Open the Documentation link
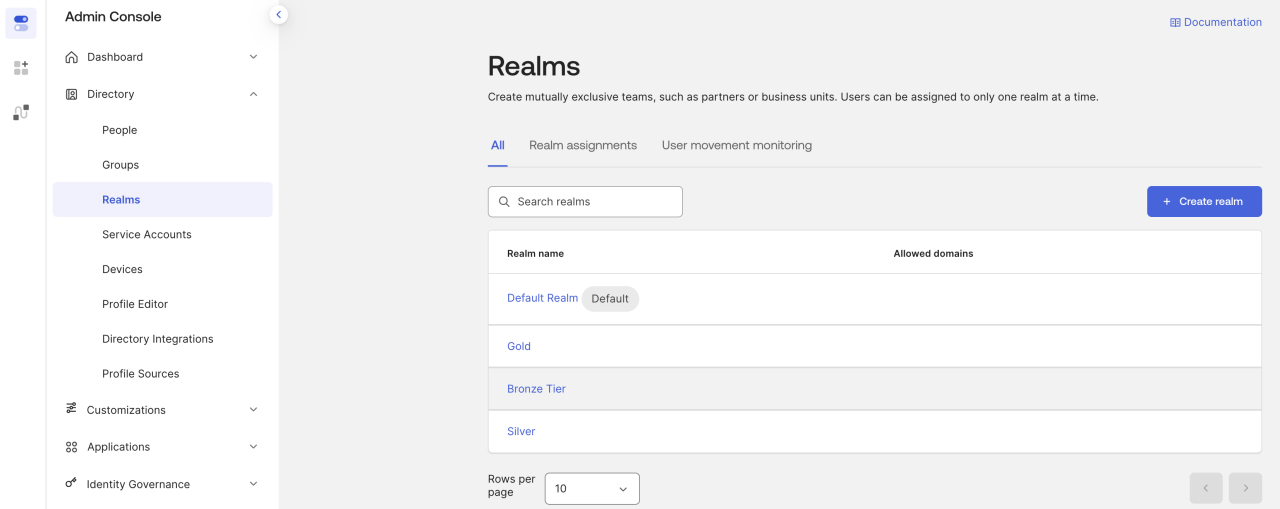Viewport: 1280px width, 509px height. 1215,22
